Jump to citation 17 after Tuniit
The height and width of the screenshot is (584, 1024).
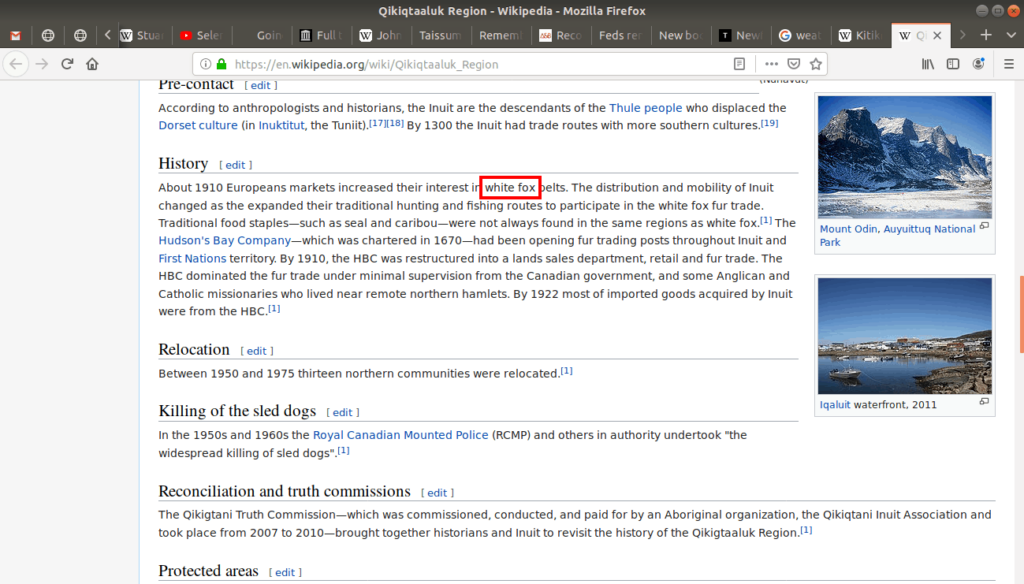(x=377, y=123)
